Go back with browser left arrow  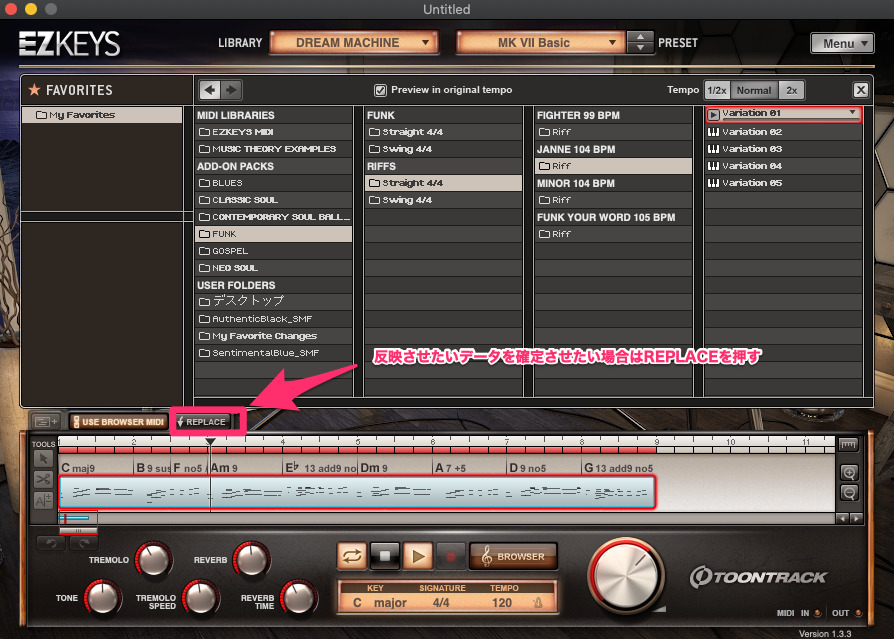pyautogui.click(x=209, y=90)
